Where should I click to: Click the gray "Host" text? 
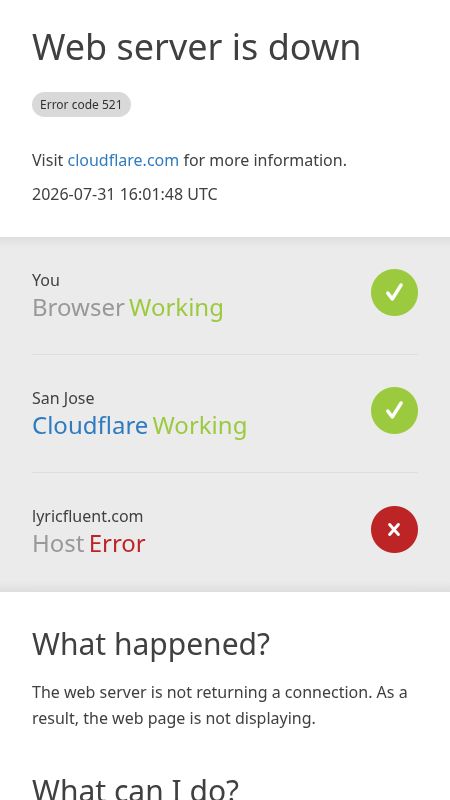tap(58, 544)
